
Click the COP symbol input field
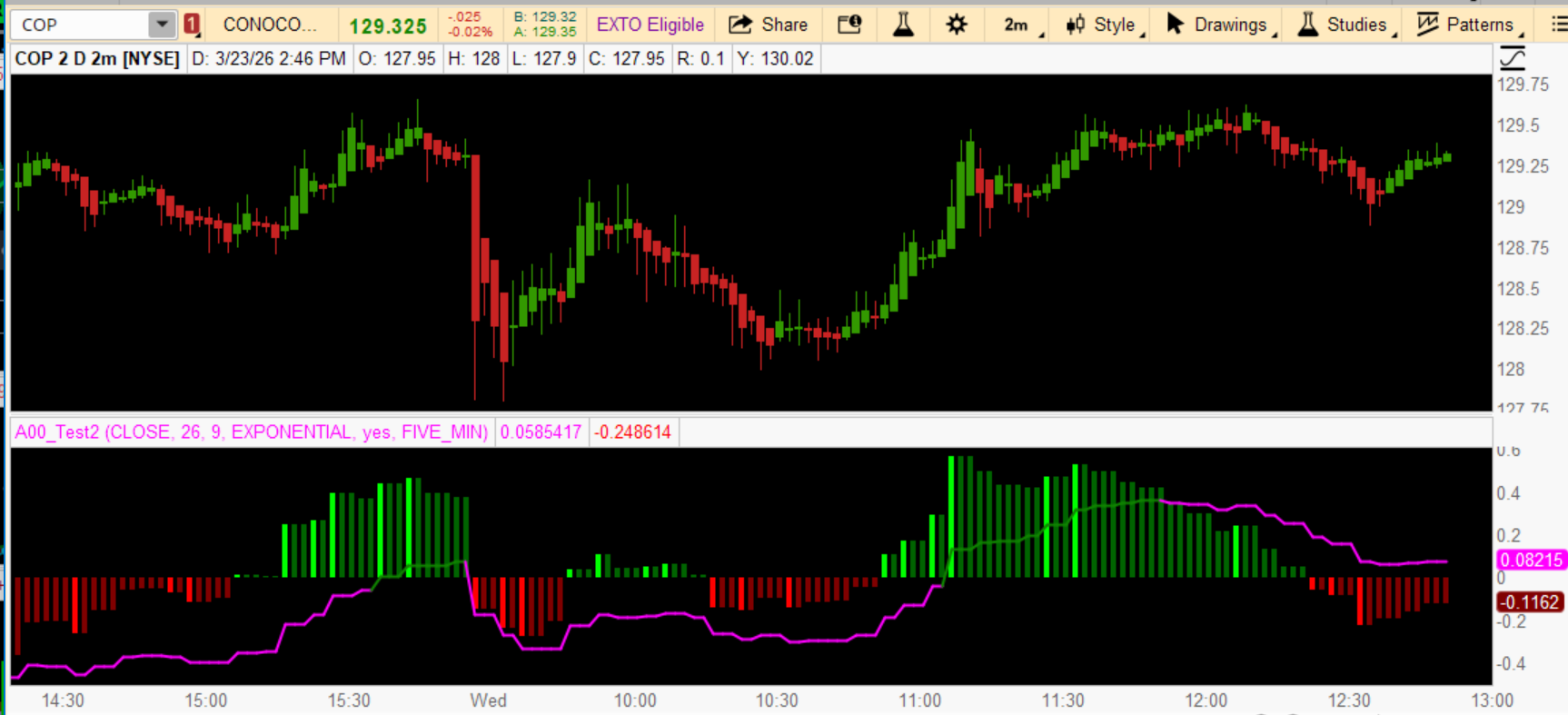tap(80, 25)
